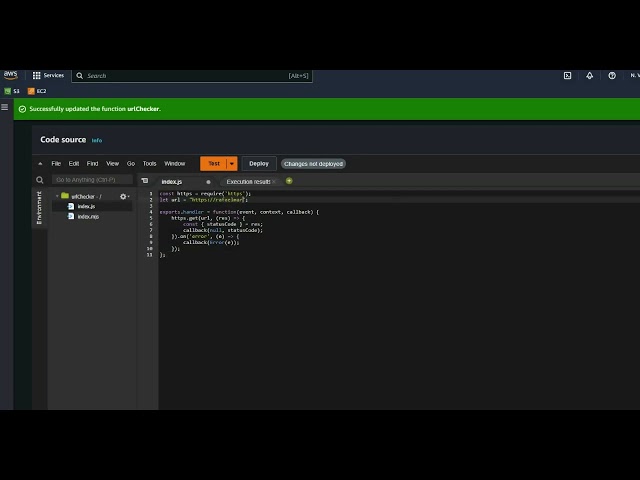640x480 pixels.
Task: Open the AWS console home logo
Action: (11, 75)
